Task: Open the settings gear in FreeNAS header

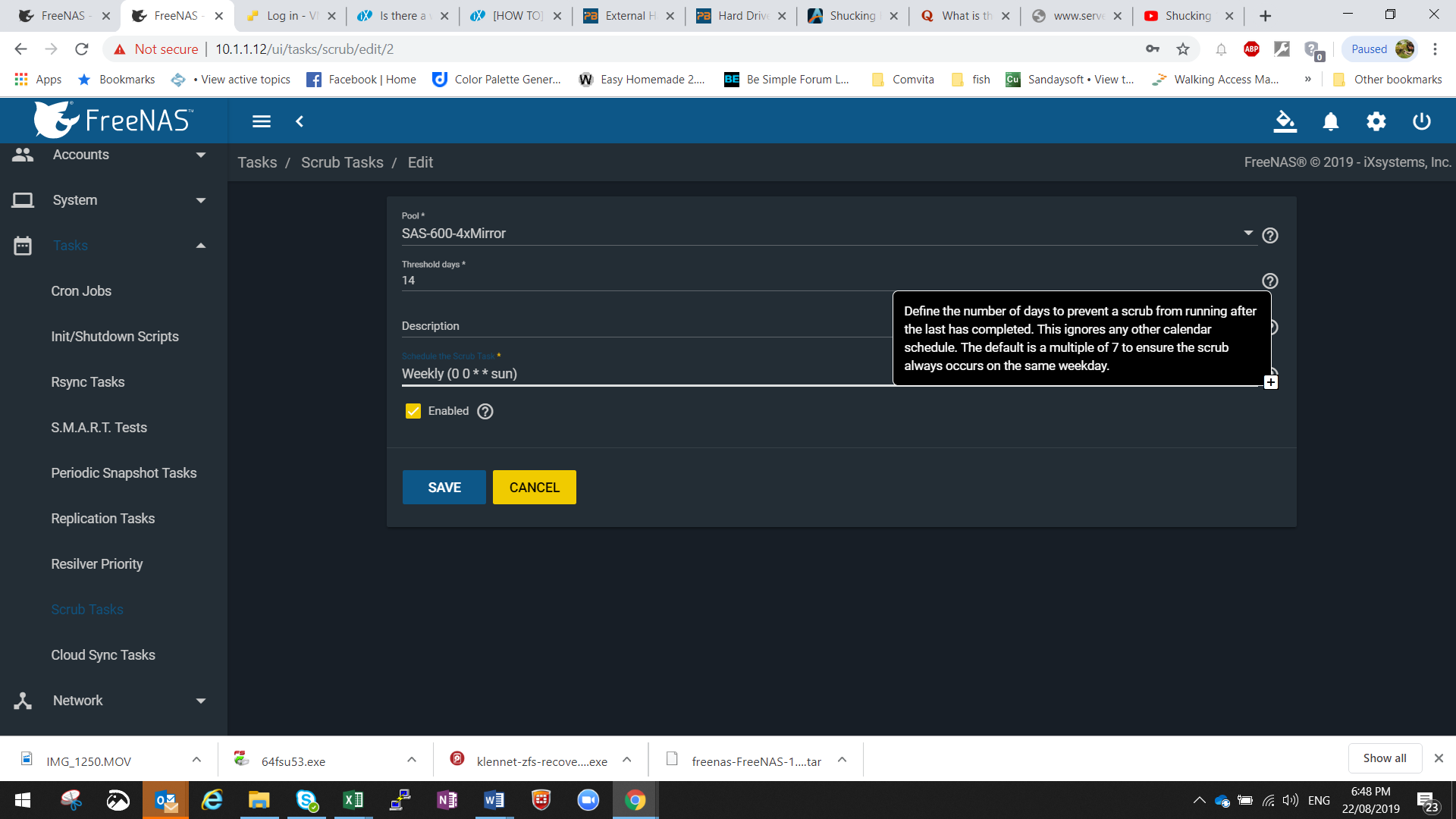Action: coord(1376,121)
